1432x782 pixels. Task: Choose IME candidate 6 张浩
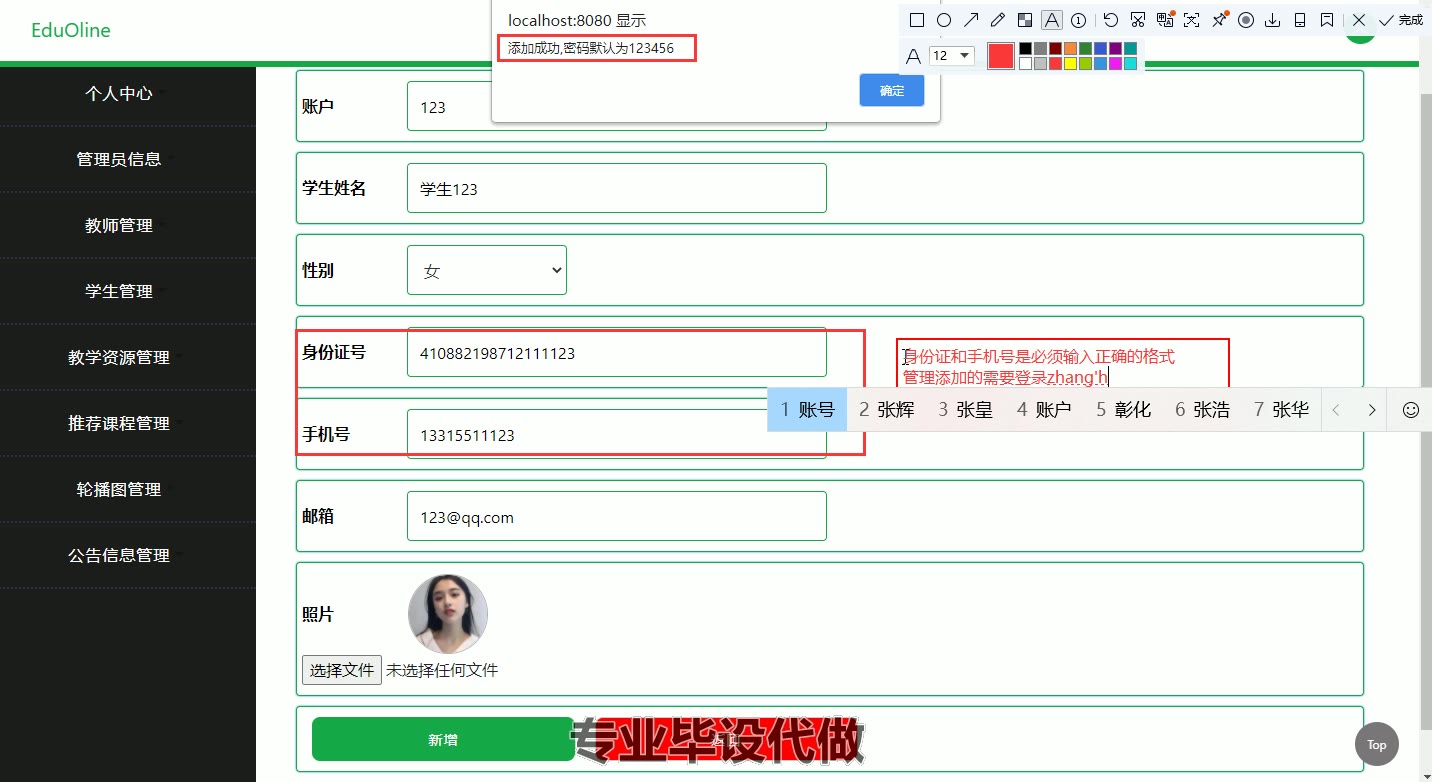point(1202,410)
